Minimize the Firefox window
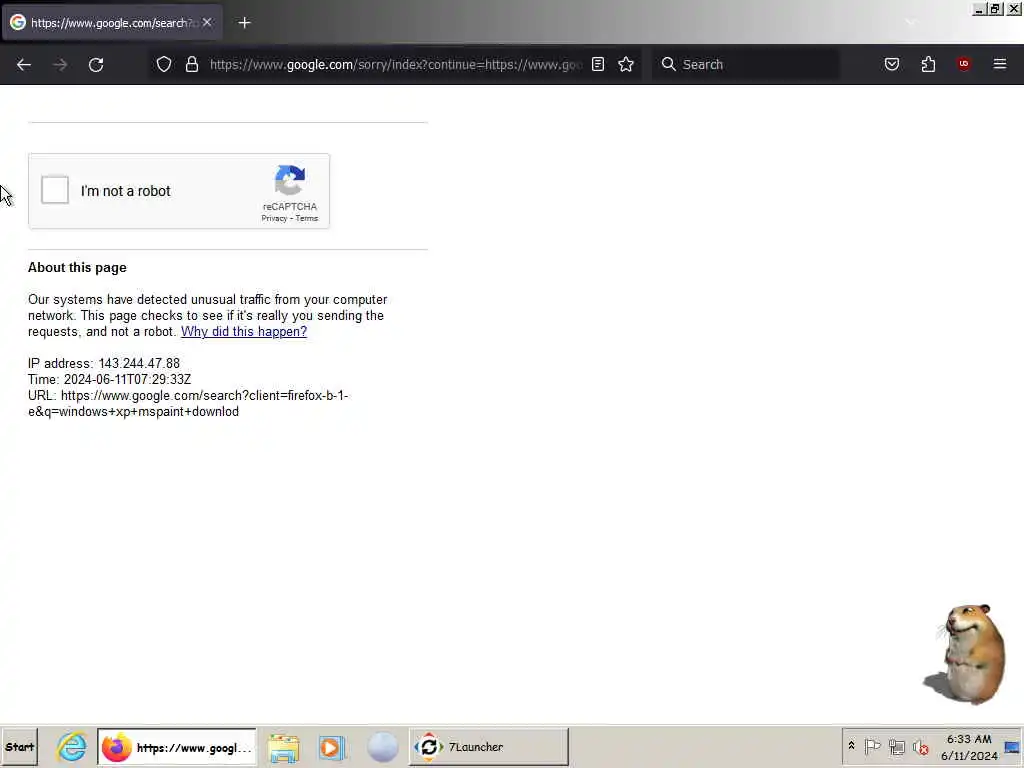 click(x=978, y=9)
